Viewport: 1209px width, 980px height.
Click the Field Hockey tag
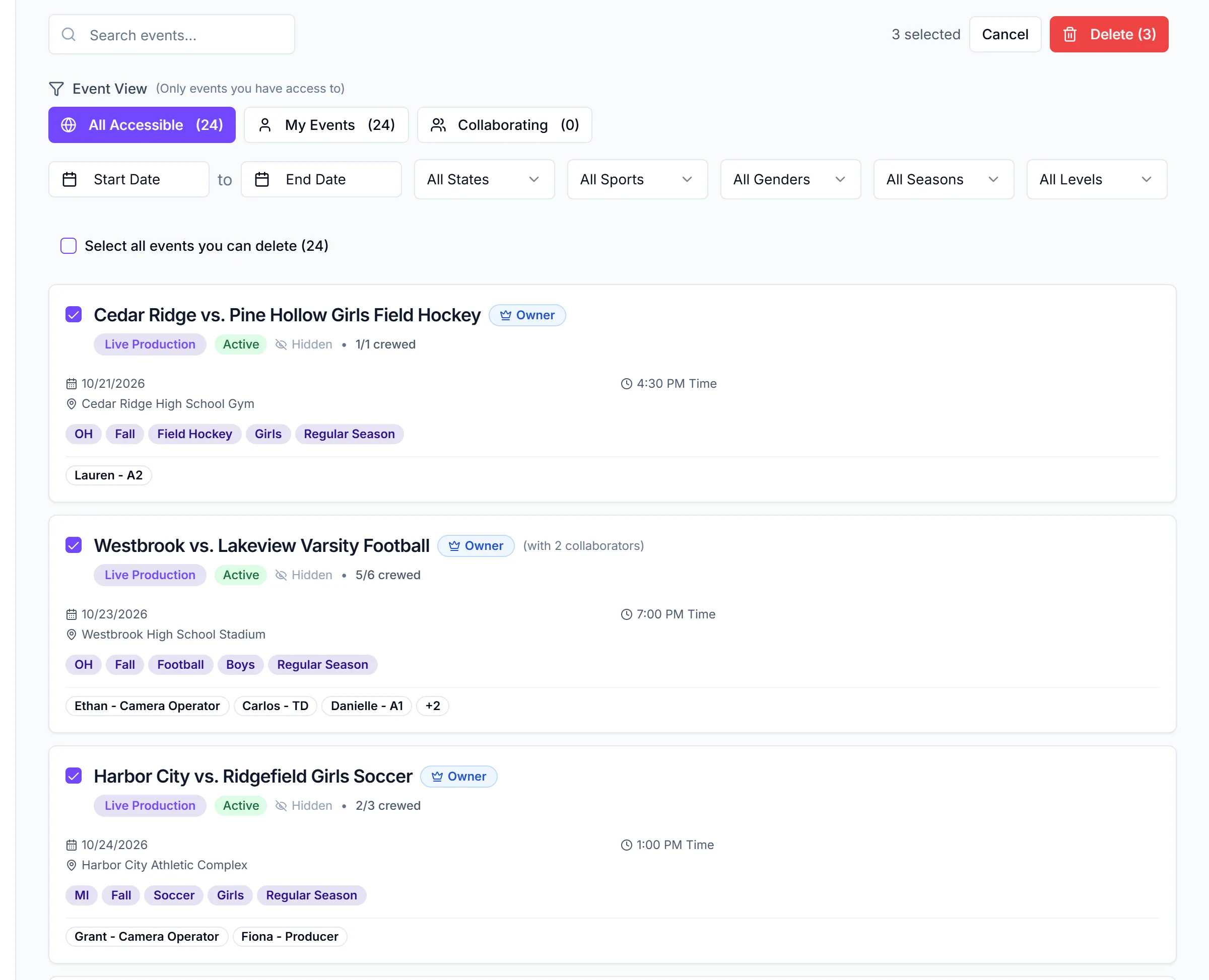(194, 434)
